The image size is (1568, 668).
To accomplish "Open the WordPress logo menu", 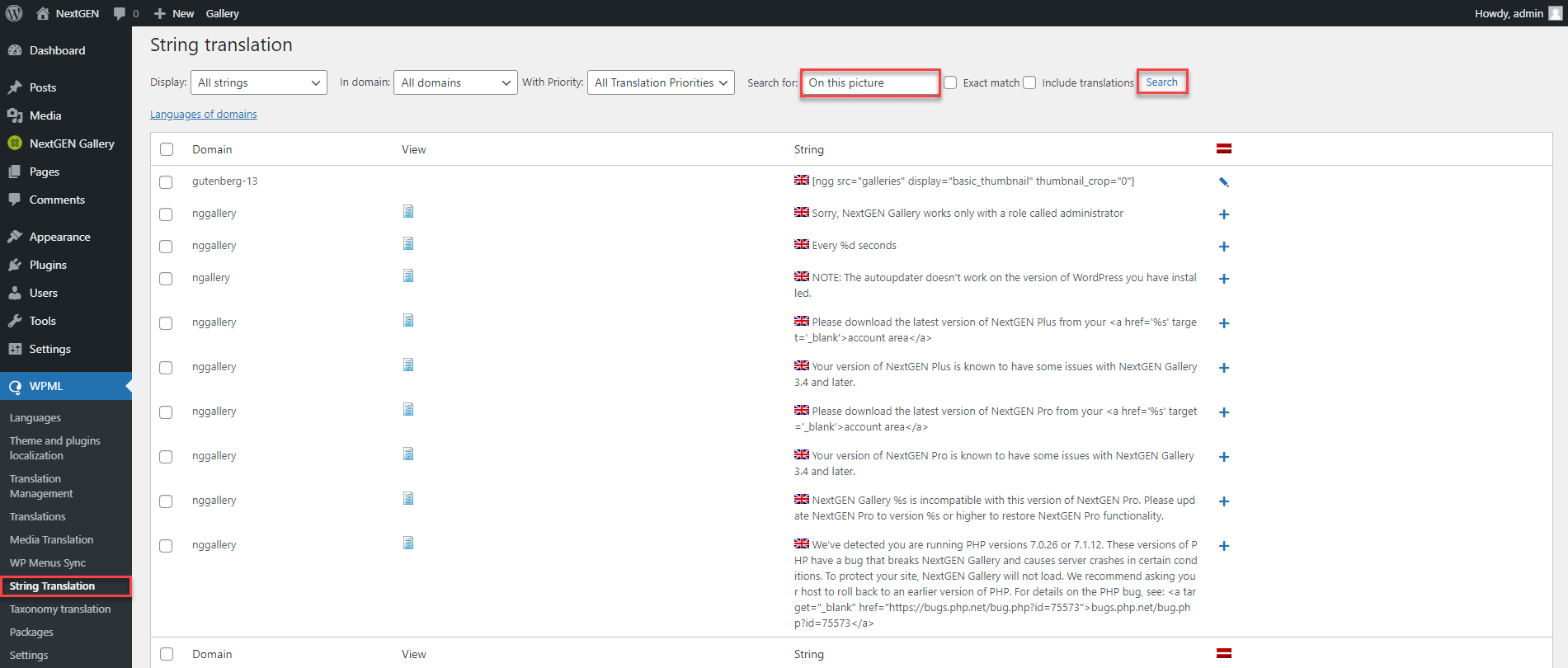I will click(14, 13).
